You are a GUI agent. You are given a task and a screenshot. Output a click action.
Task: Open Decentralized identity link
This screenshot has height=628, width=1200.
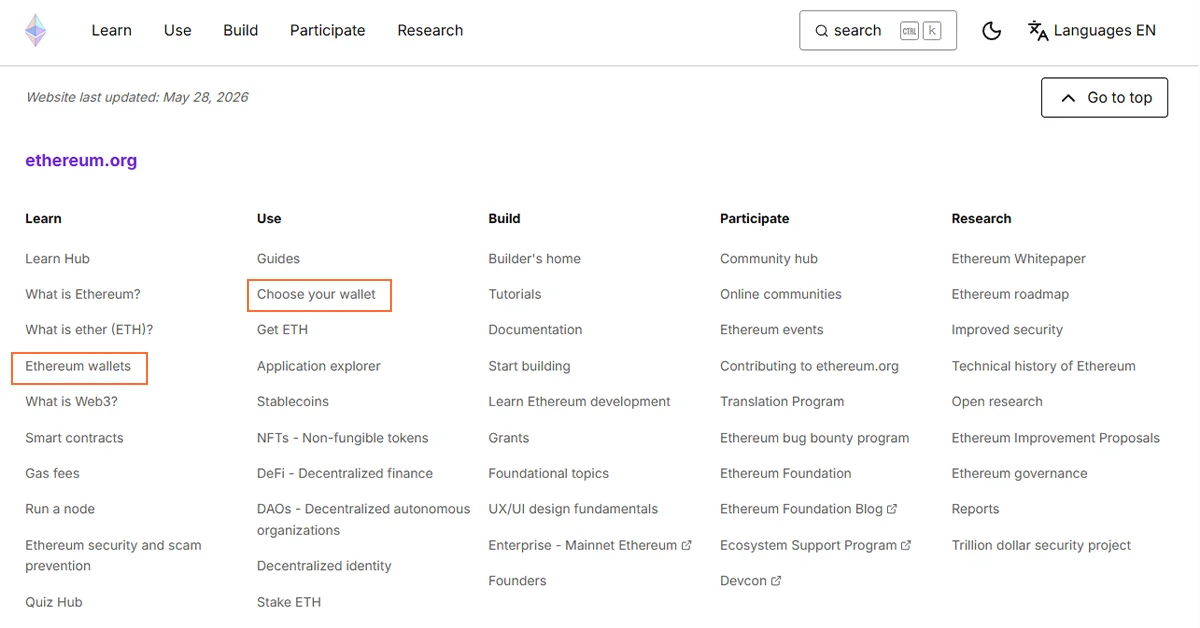324,565
